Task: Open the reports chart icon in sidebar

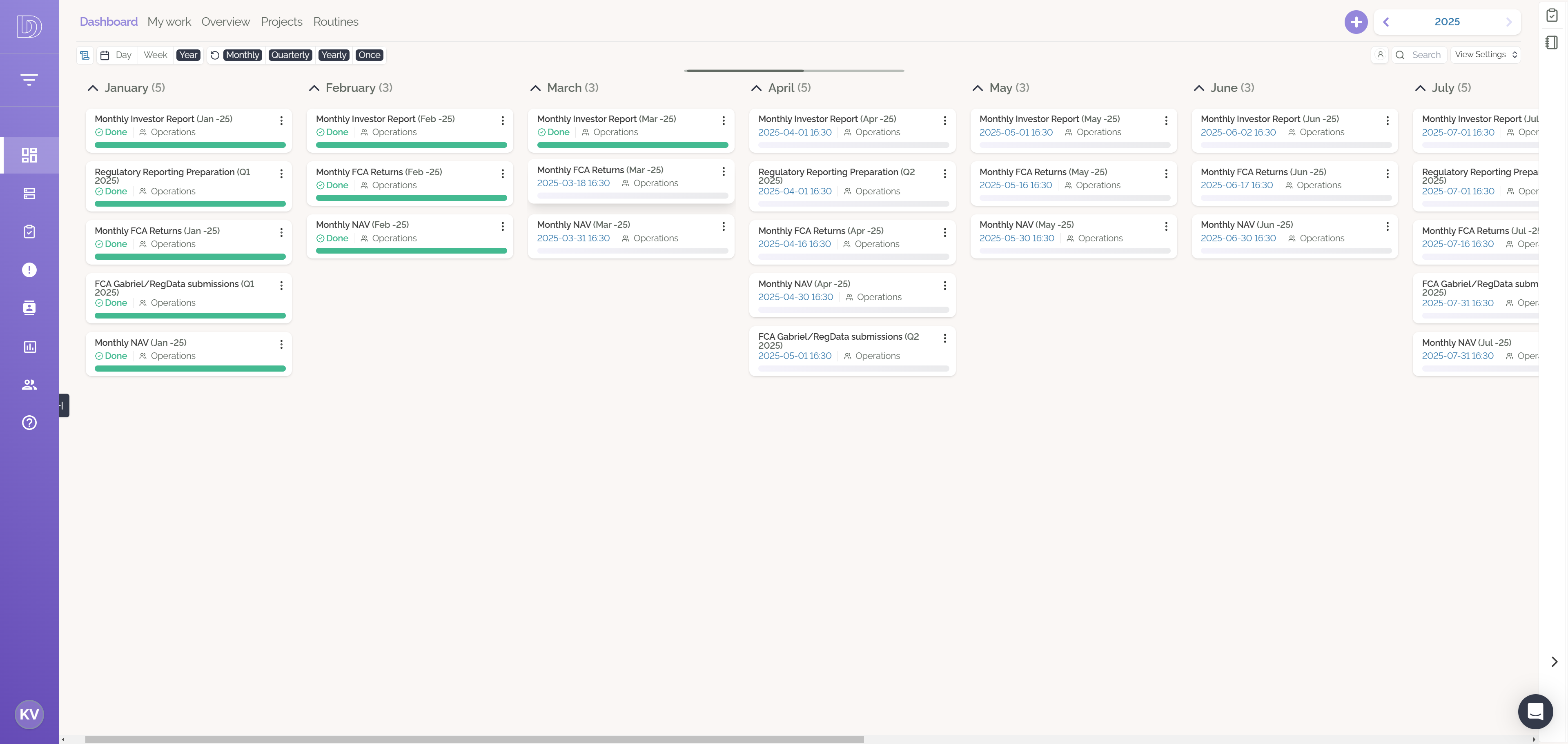Action: click(x=29, y=346)
